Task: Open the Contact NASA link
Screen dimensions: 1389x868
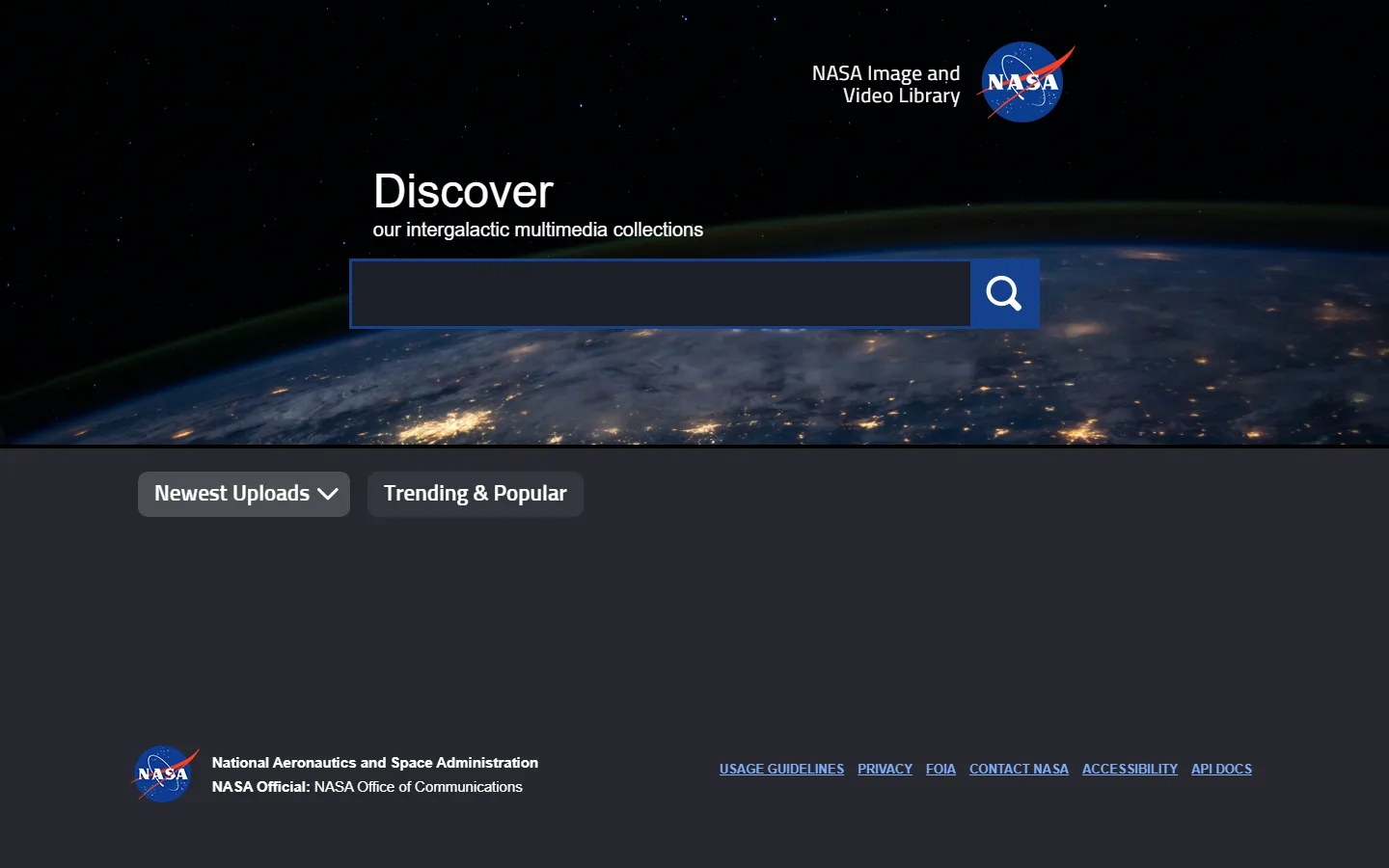Action: (x=1019, y=769)
